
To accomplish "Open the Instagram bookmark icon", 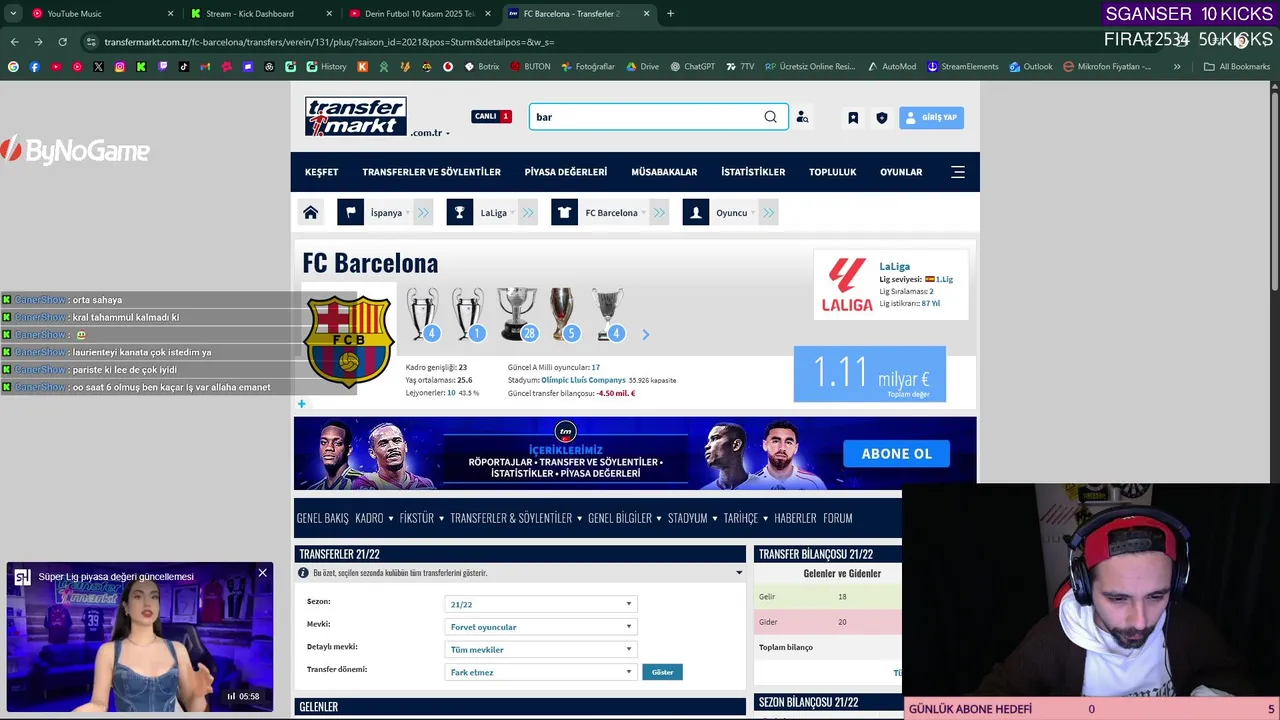I will point(120,67).
